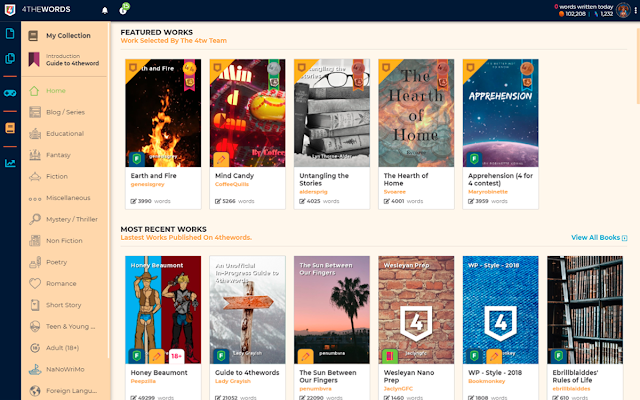640x400 pixels.
Task: Click the shield badge on Apprehension cover
Action: pos(474,159)
